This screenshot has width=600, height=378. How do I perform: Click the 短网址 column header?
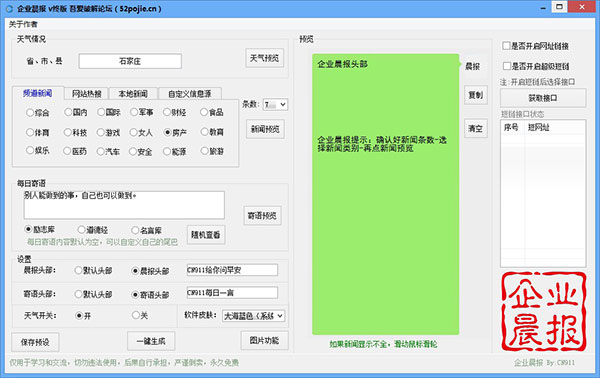[538, 127]
